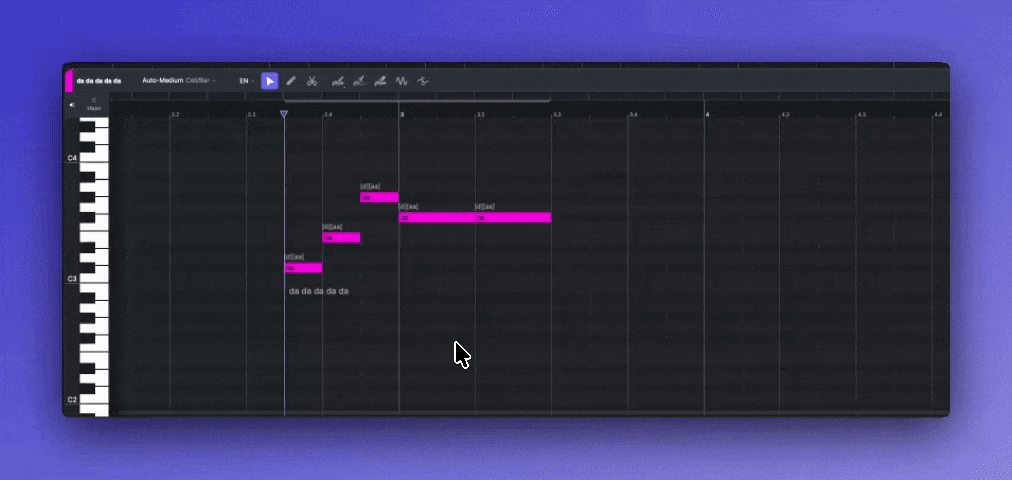Click the second pitch curve tool
Image resolution: width=1012 pixels, height=480 pixels.
pos(359,81)
